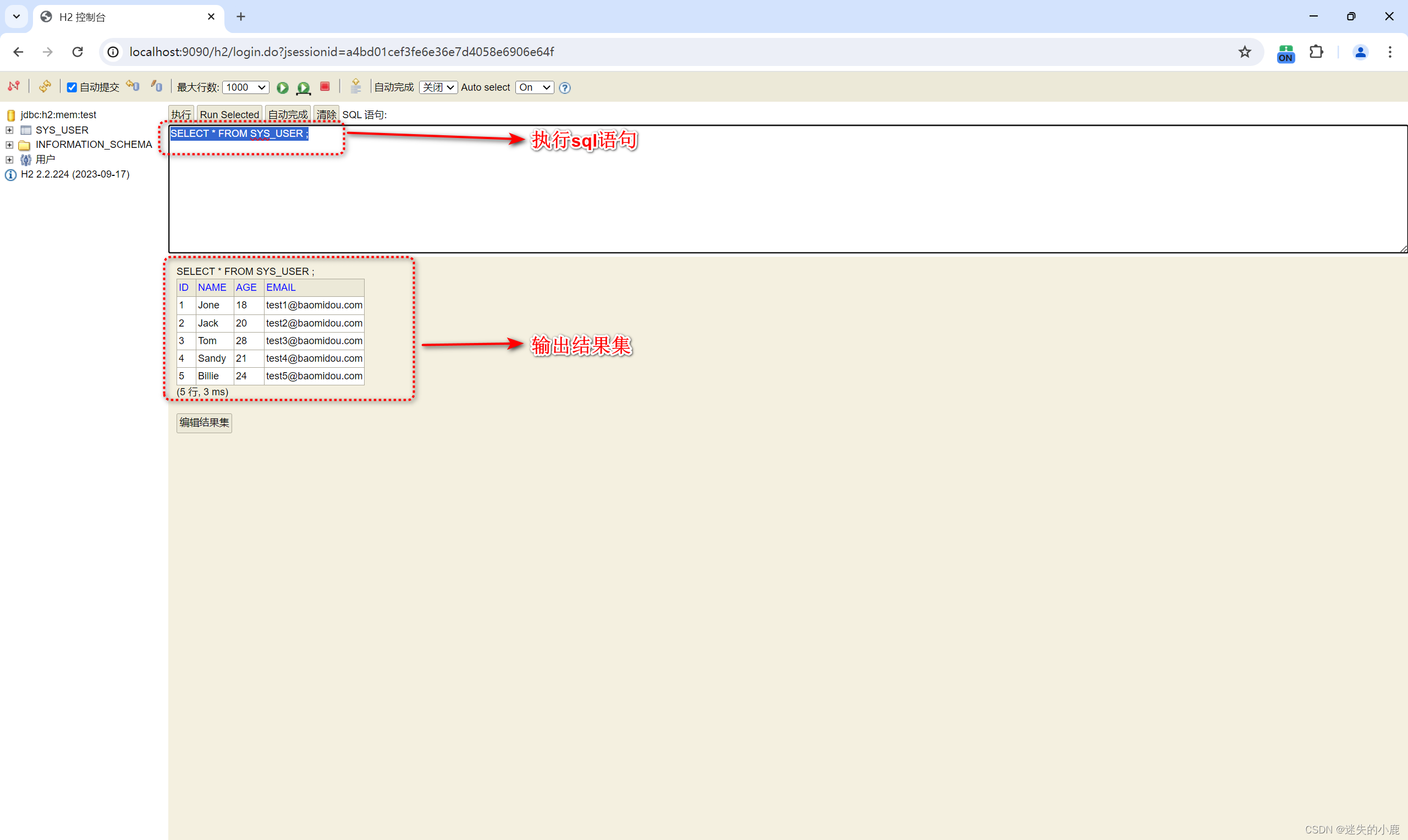Open a new browser tab with plus
Image resolution: width=1408 pixels, height=840 pixels.
[240, 16]
